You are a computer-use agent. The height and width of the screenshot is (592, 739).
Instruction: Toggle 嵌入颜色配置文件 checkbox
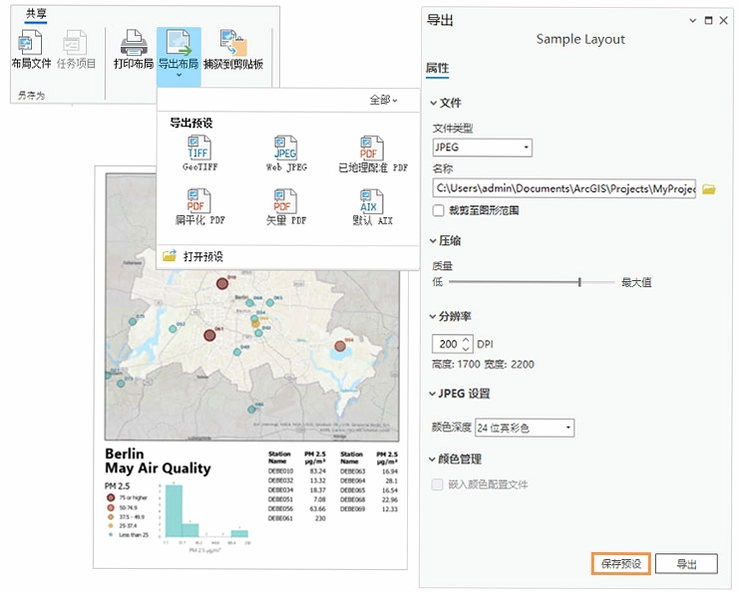click(437, 485)
